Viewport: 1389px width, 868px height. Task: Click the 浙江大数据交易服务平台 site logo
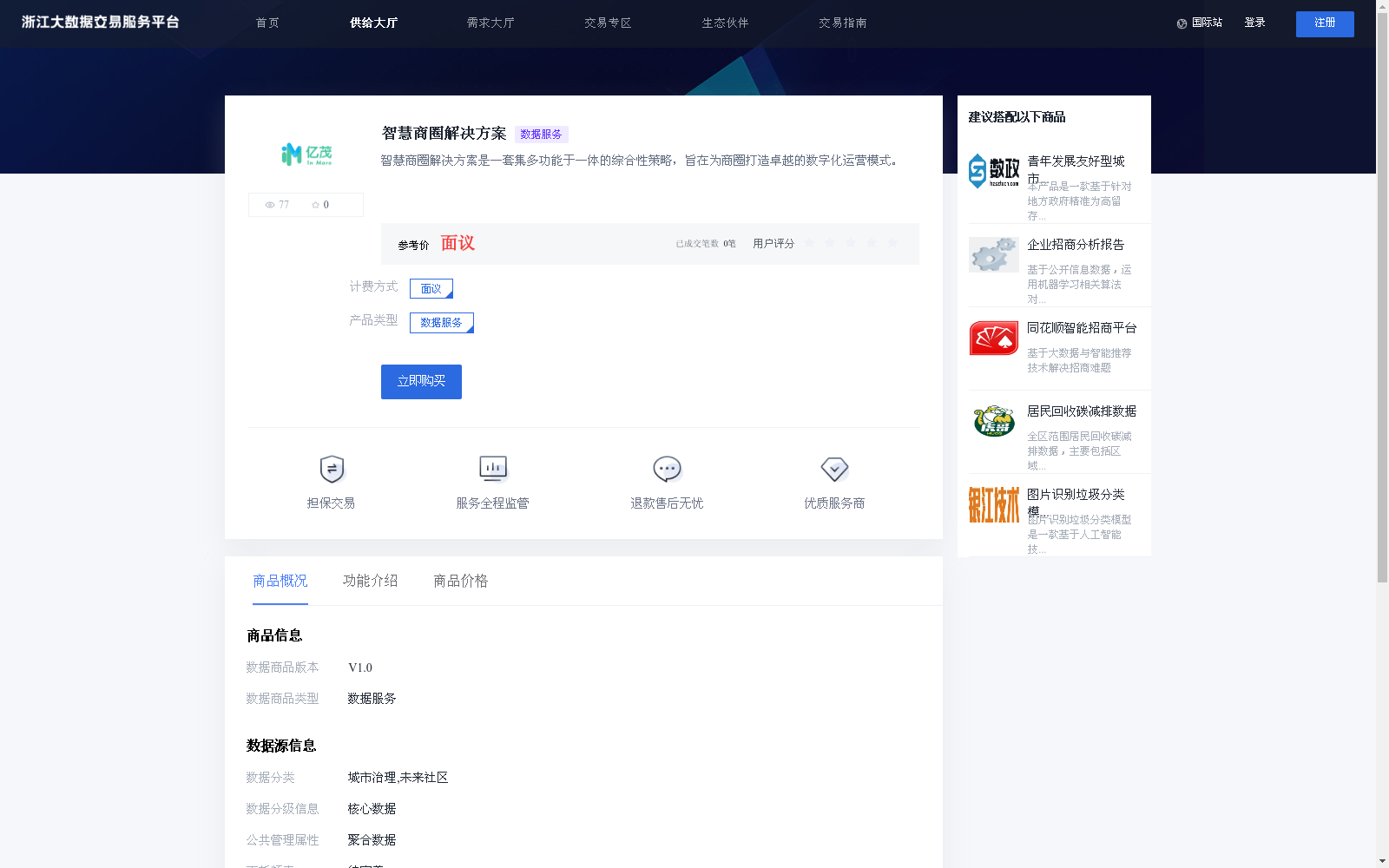(x=101, y=23)
